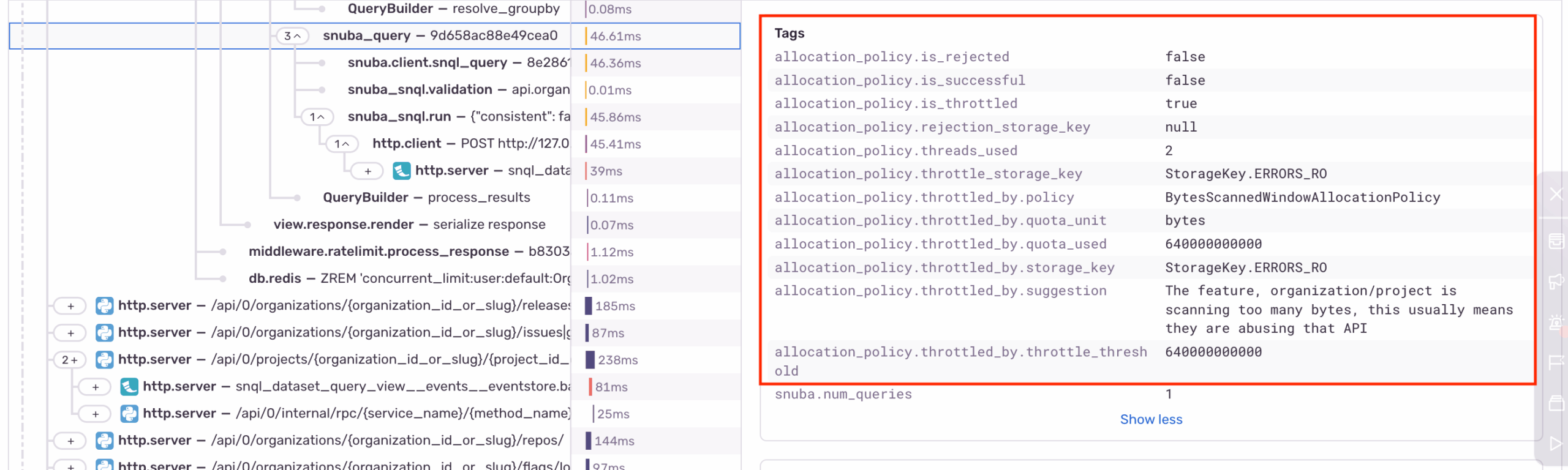
Task: Collapse the snuba_query span's 3 children
Action: tap(292, 36)
